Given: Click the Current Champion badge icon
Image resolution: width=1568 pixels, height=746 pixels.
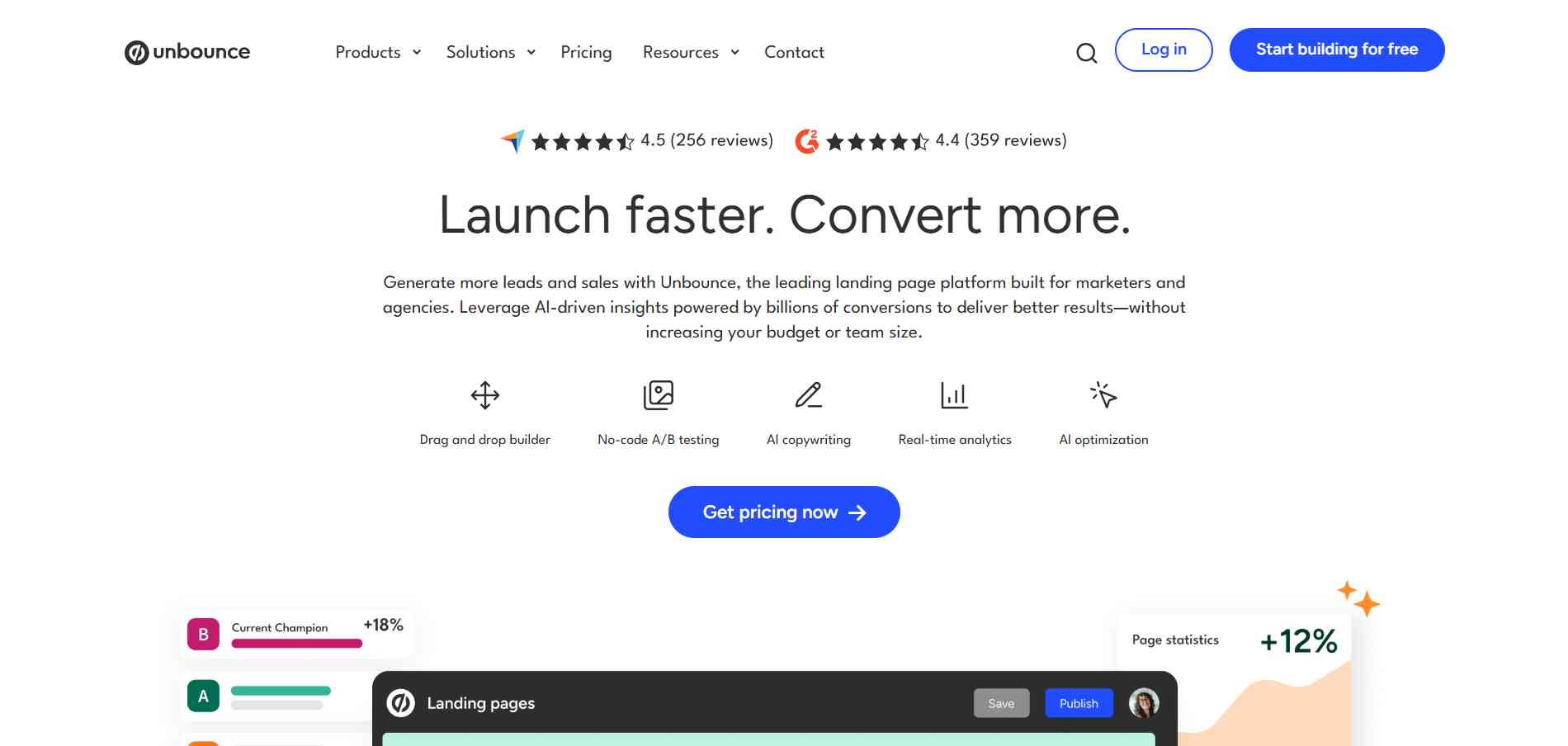Looking at the screenshot, I should click(202, 634).
